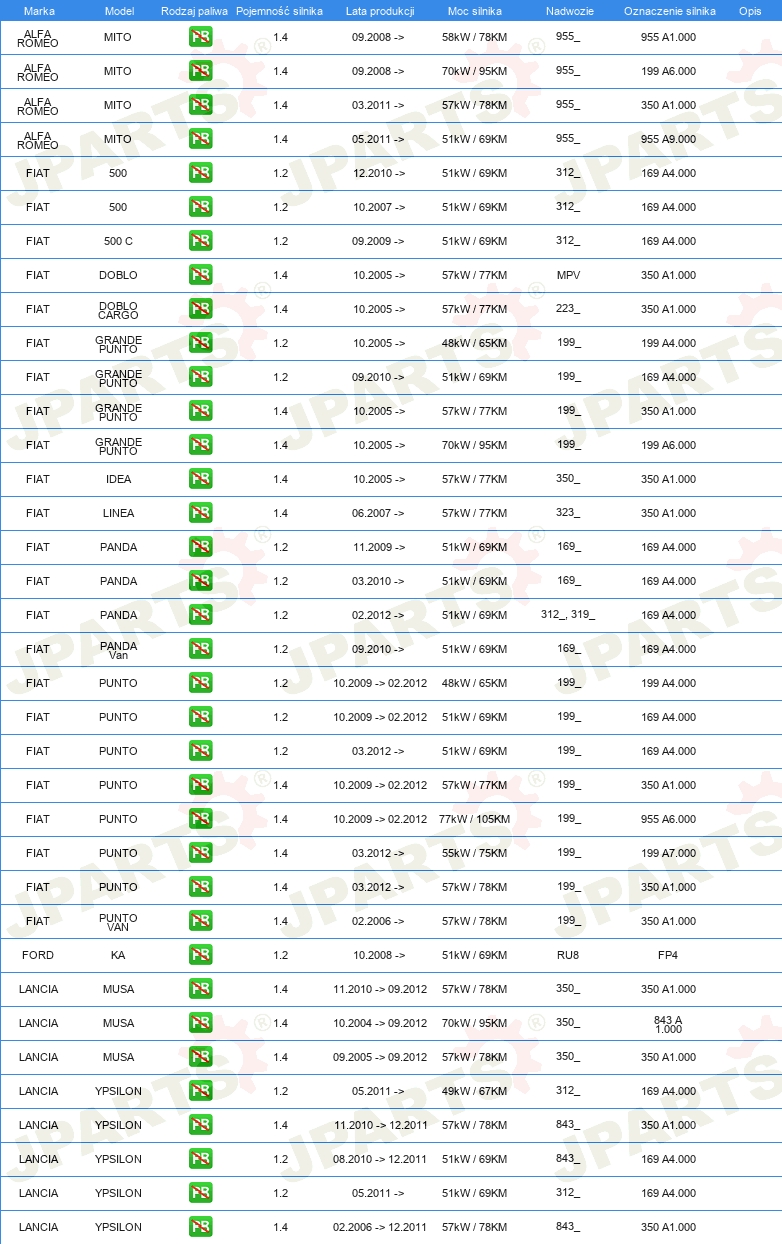Click the MPV body type cell

click(x=568, y=275)
